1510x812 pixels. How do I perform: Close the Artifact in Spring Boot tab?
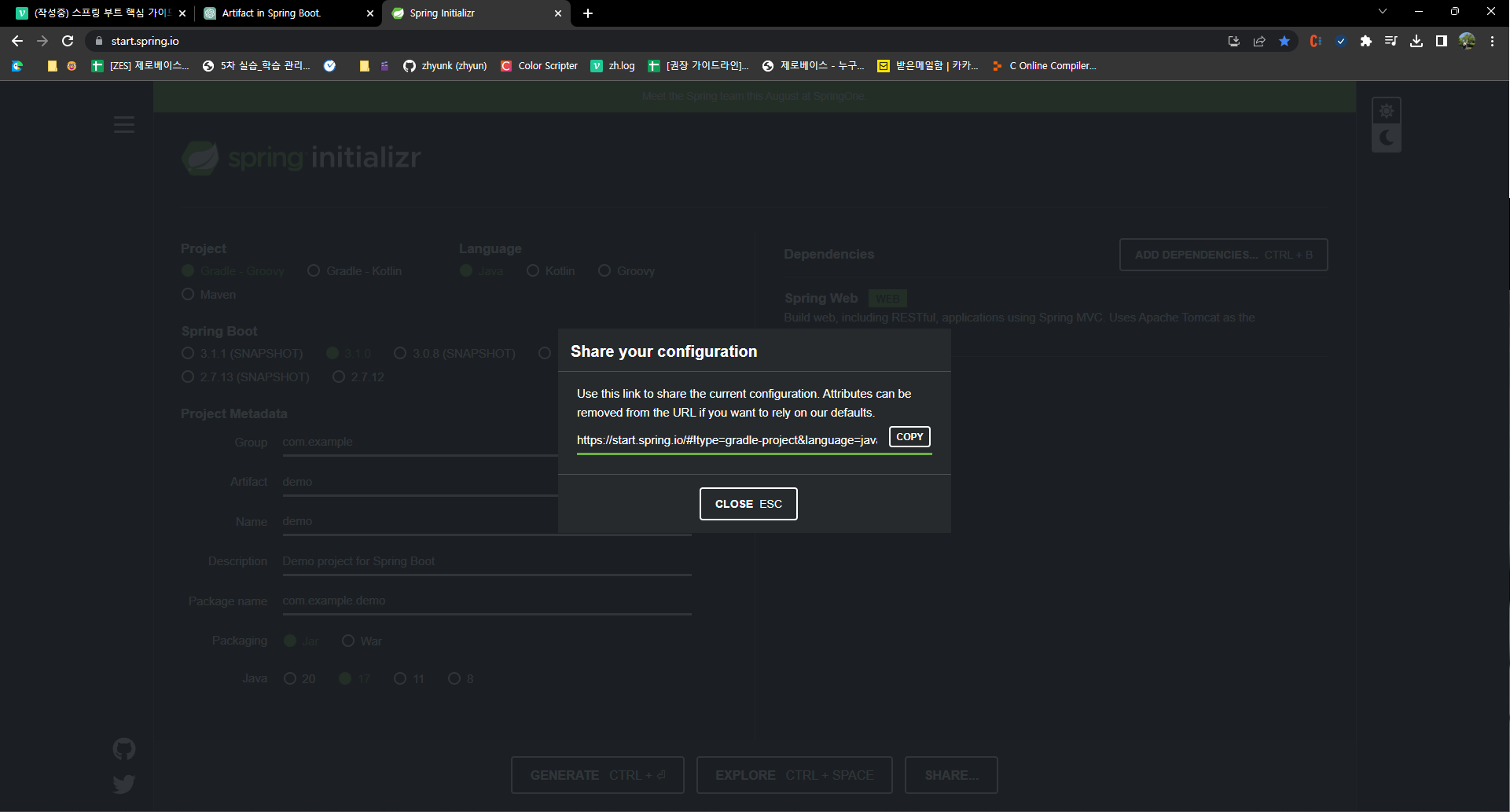[370, 13]
